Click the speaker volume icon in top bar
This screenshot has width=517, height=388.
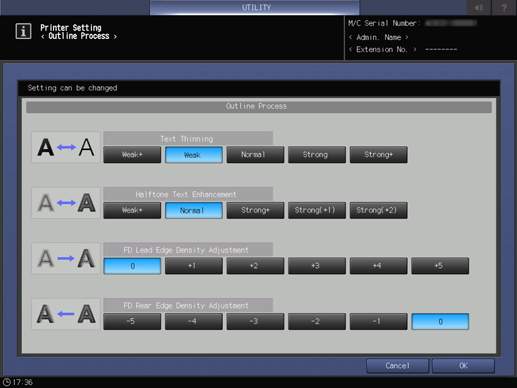point(479,7)
